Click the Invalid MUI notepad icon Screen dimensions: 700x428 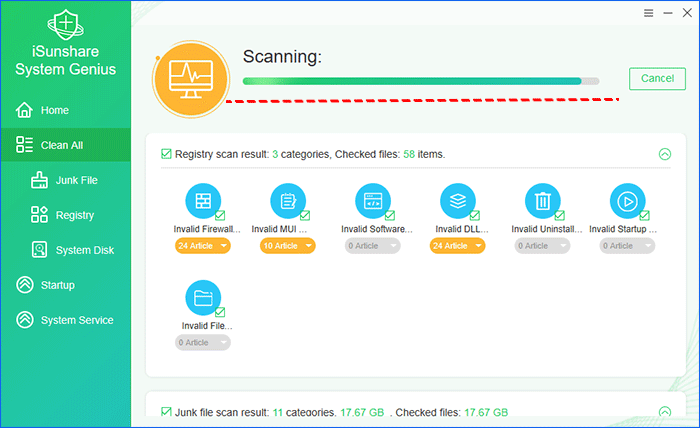[x=288, y=201]
